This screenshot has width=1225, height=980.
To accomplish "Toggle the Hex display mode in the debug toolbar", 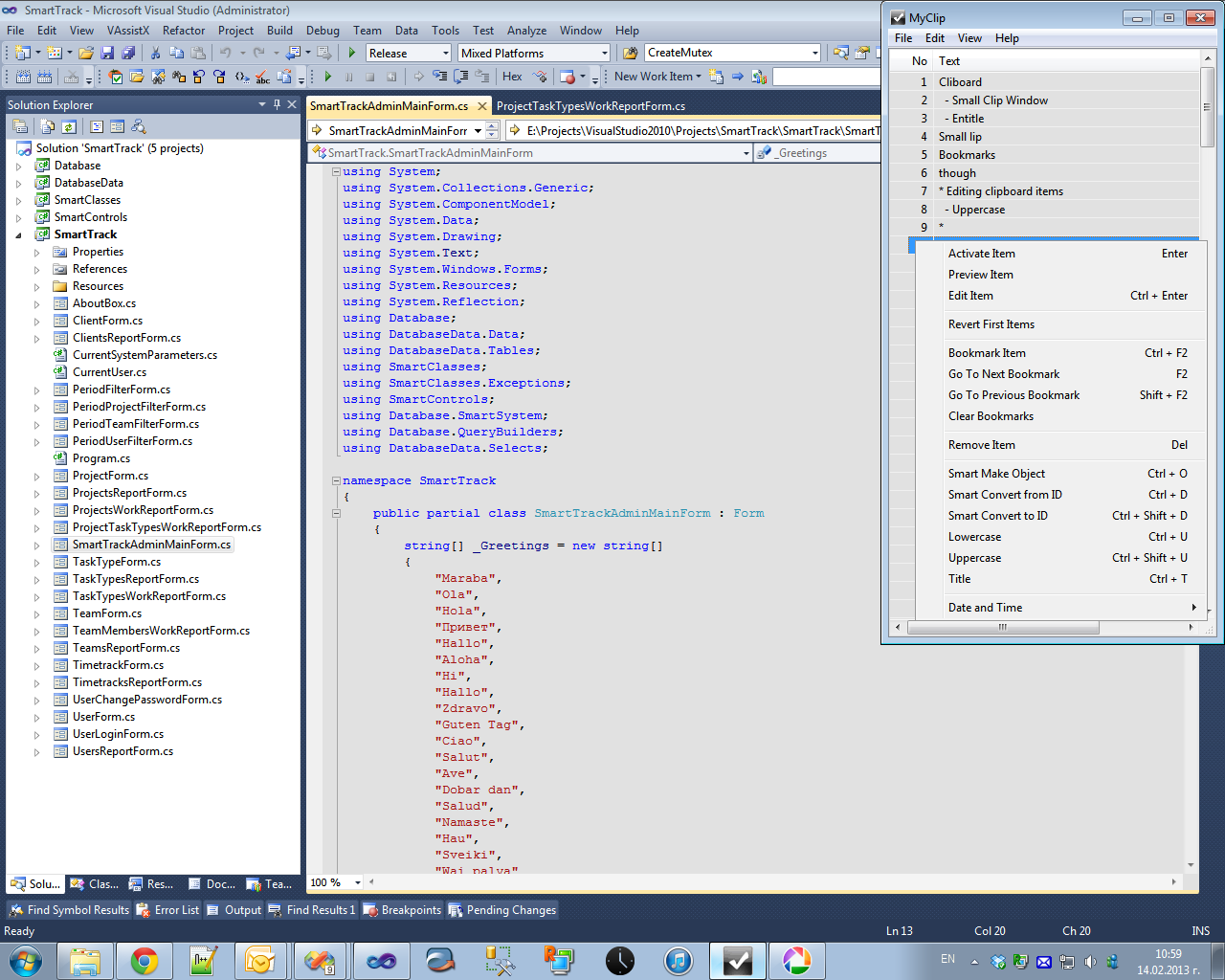I will click(x=511, y=77).
